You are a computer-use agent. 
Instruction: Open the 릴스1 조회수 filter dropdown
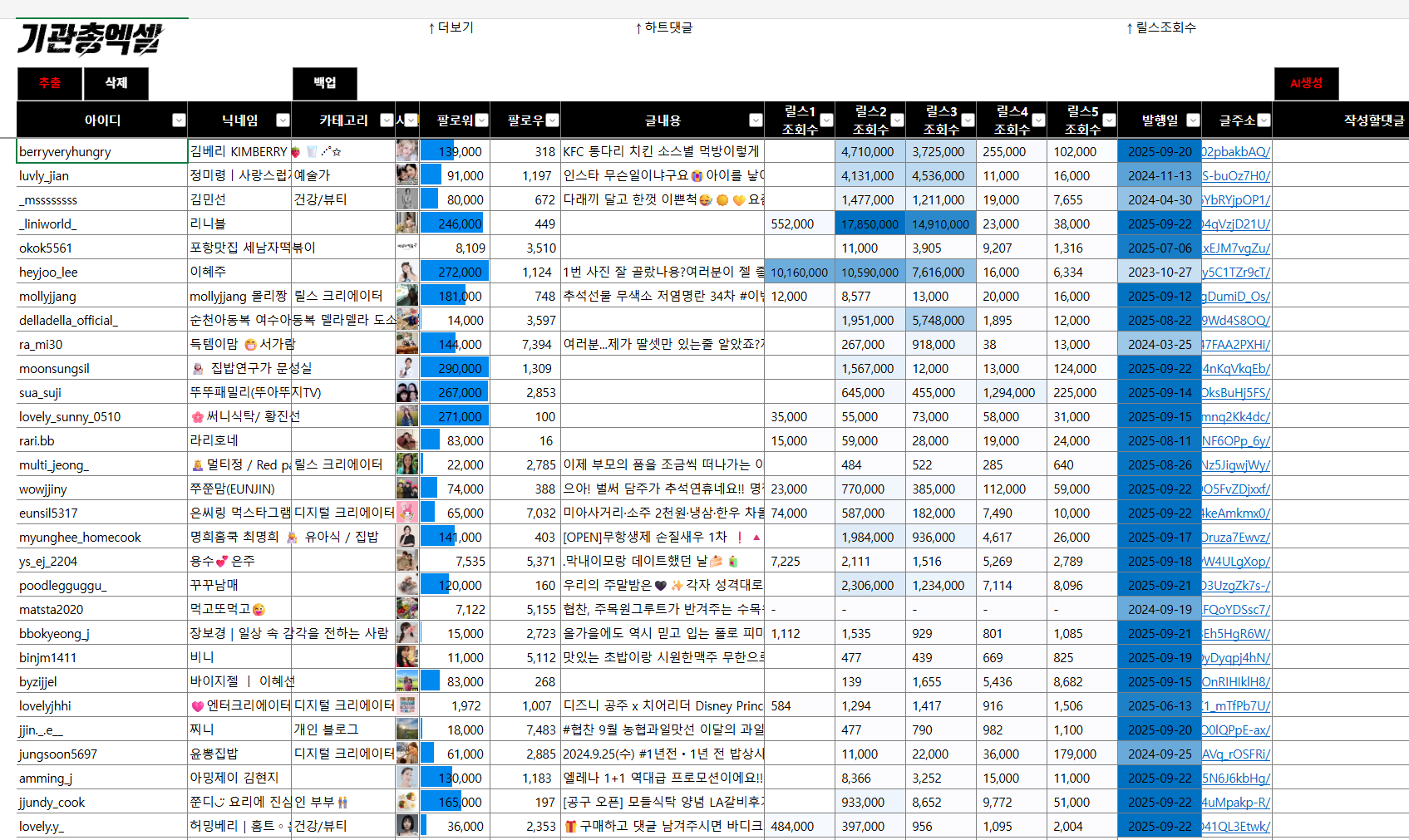[826, 120]
